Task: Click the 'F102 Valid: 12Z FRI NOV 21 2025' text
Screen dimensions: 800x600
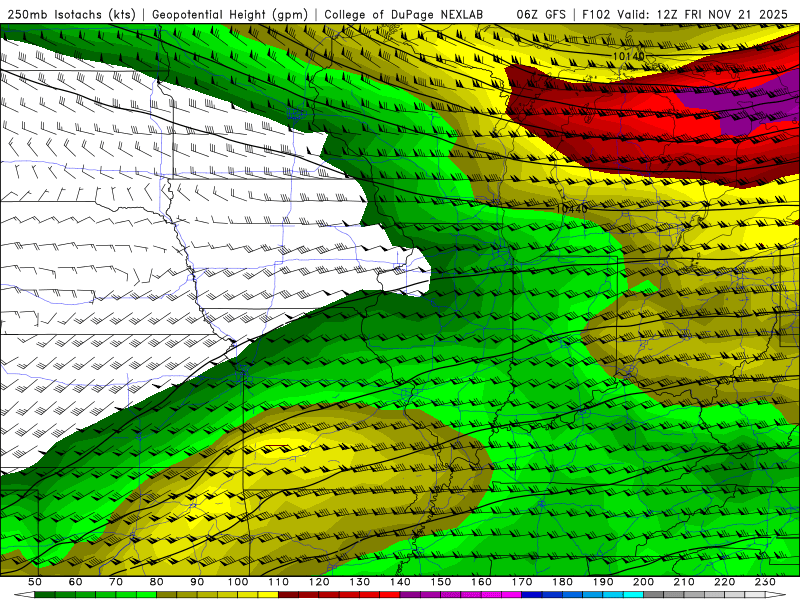Action: point(686,14)
